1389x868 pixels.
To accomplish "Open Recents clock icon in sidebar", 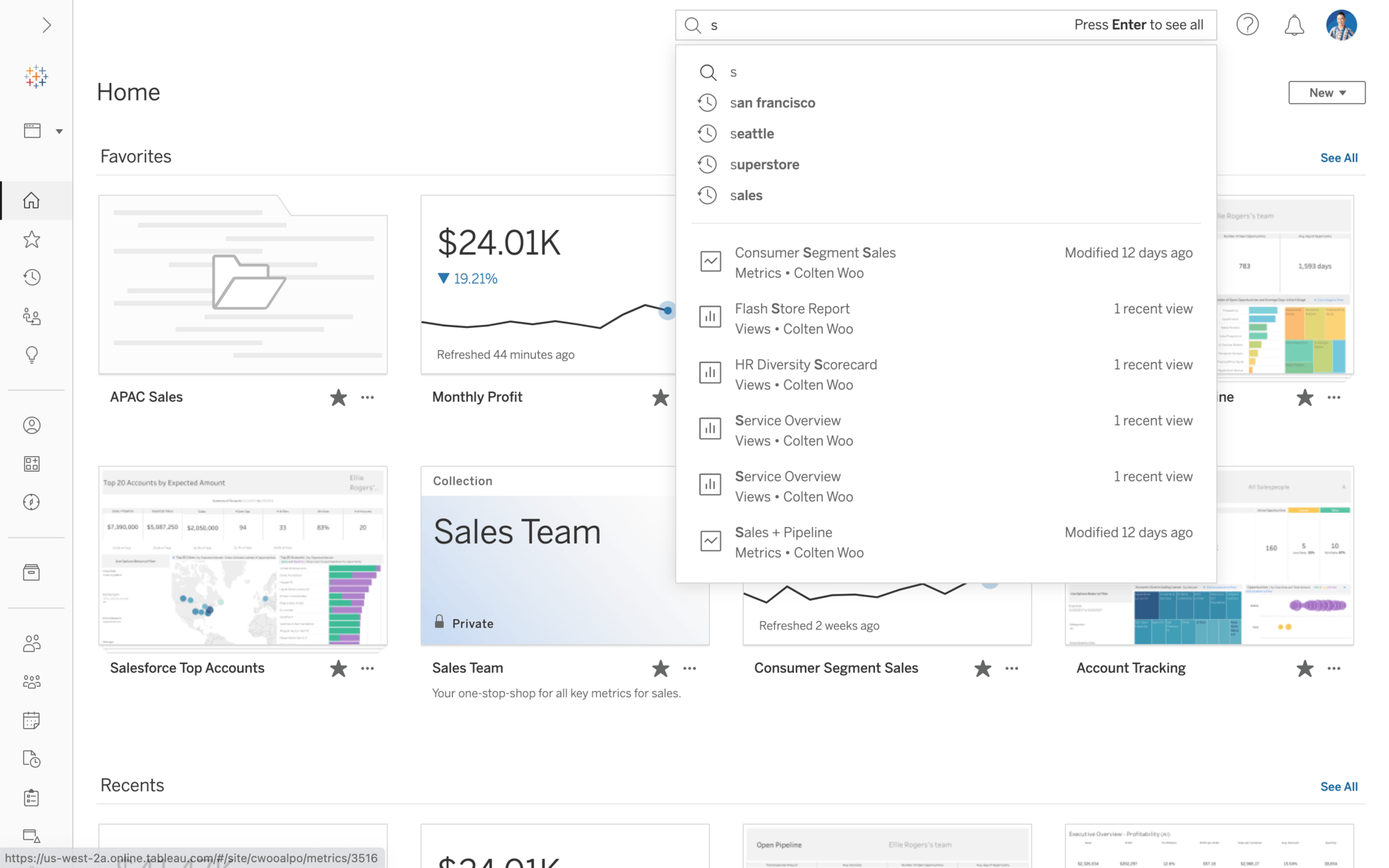I will 32,278.
